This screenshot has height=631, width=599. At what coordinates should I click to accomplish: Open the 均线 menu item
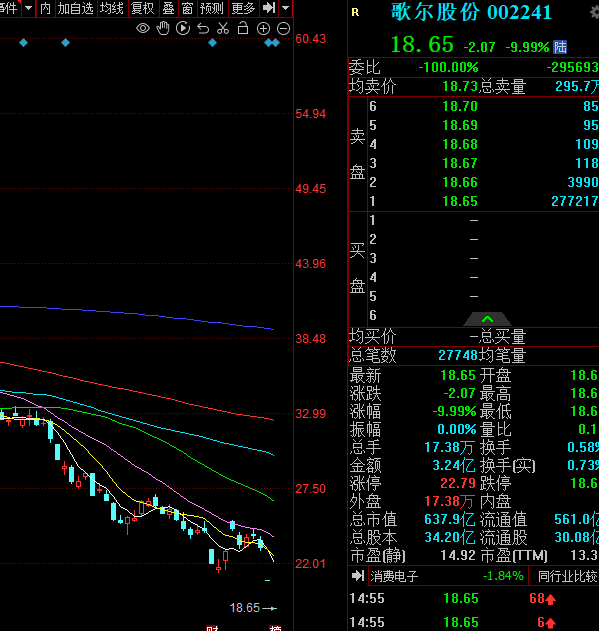point(112,8)
